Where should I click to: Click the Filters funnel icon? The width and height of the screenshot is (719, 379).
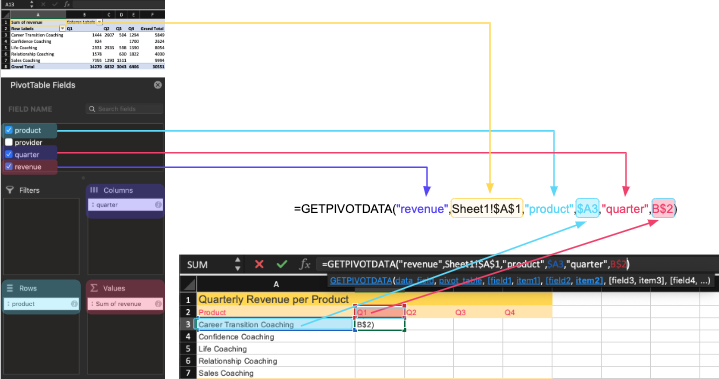point(10,190)
